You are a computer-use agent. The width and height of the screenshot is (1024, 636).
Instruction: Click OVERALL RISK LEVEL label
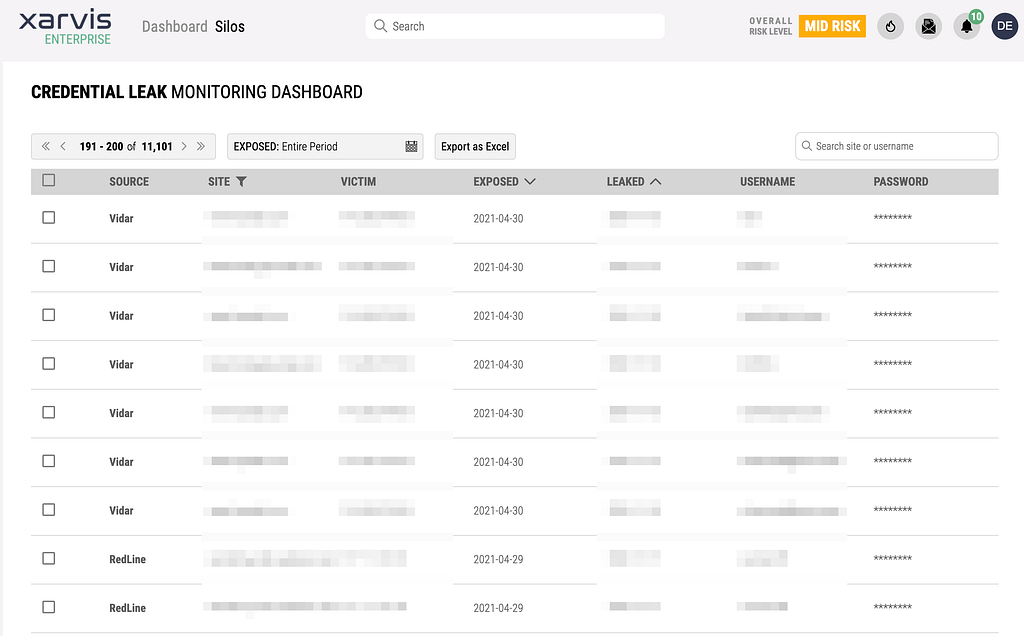pos(771,26)
